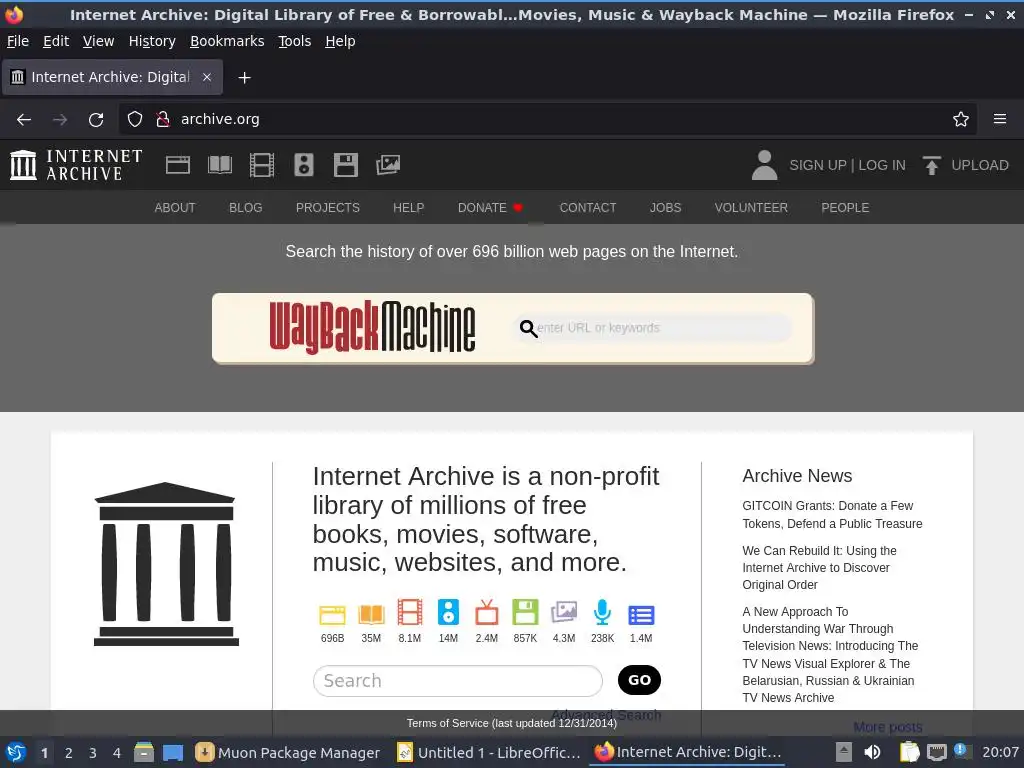Open the GITCOIN Grants news post
Screen dimensions: 1024x768
point(832,515)
